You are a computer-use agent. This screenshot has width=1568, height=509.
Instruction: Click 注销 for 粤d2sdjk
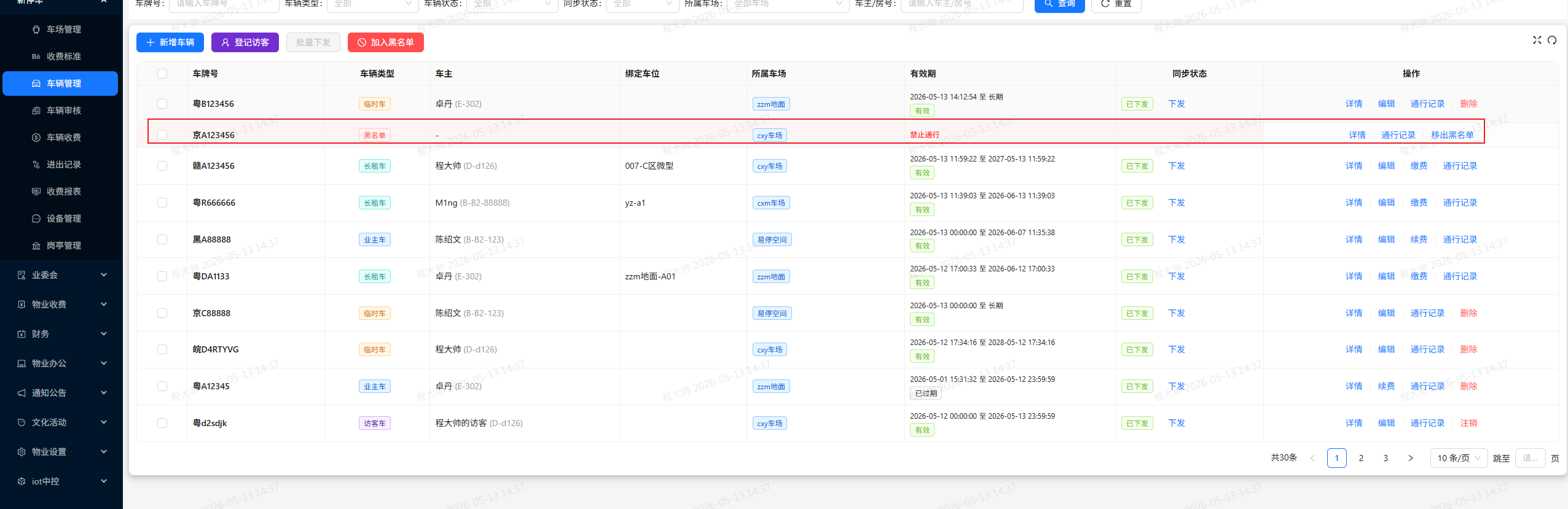tap(1469, 423)
